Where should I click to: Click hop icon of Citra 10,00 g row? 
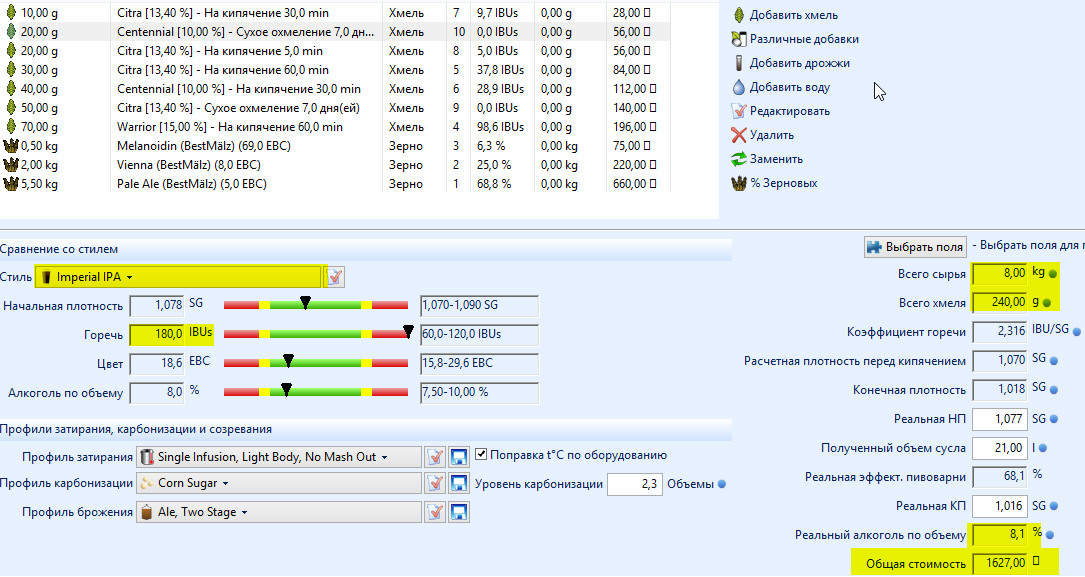(x=10, y=12)
